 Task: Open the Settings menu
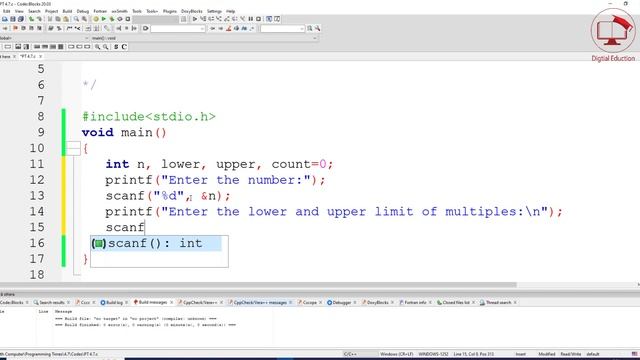[x=214, y=11]
